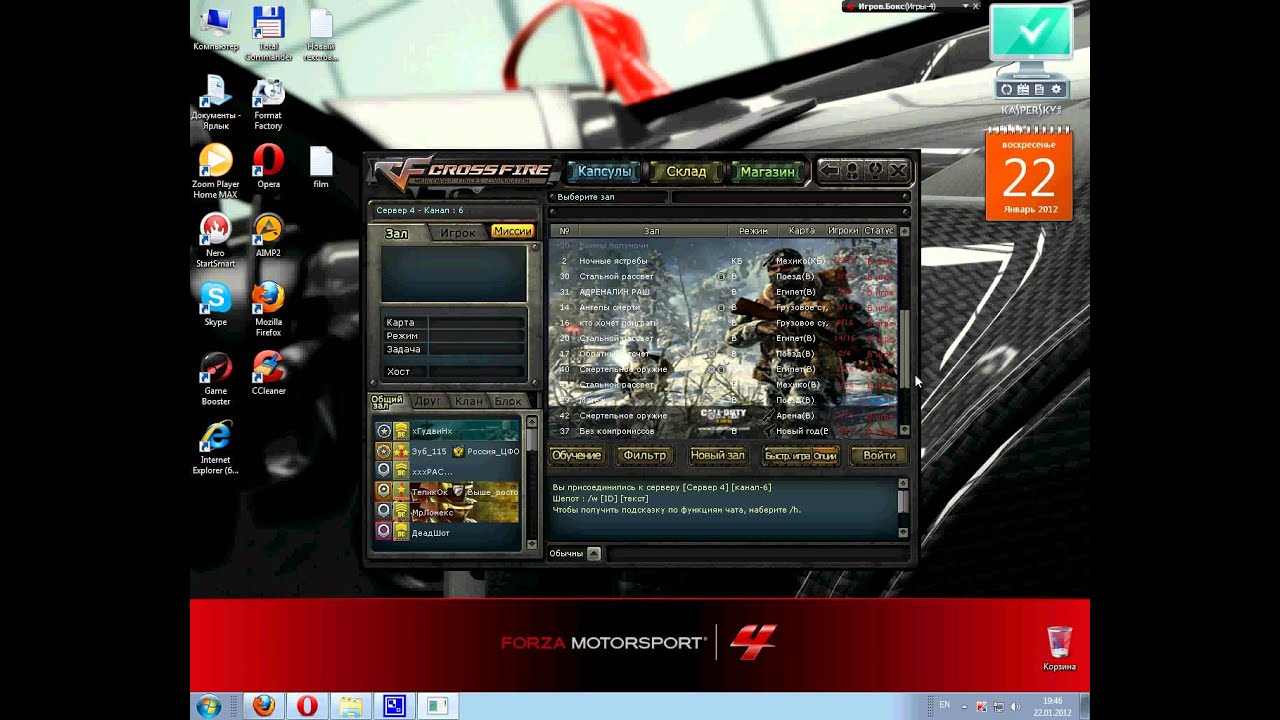Image resolution: width=1280 pixels, height=720 pixels.
Task: Open Корзина recycle bin on desktop
Action: pos(1059,648)
